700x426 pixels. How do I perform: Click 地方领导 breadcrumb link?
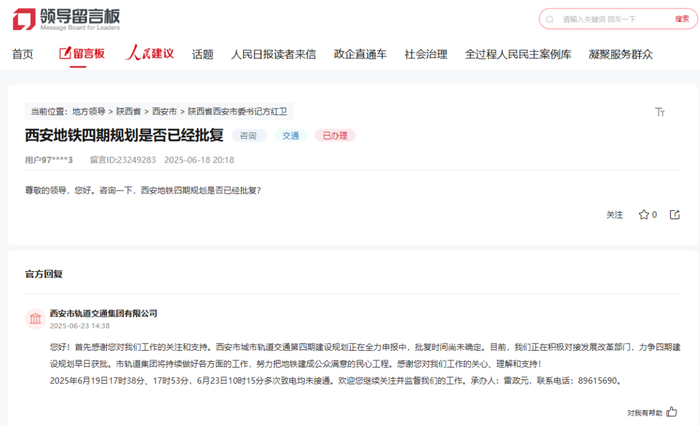tap(89, 111)
